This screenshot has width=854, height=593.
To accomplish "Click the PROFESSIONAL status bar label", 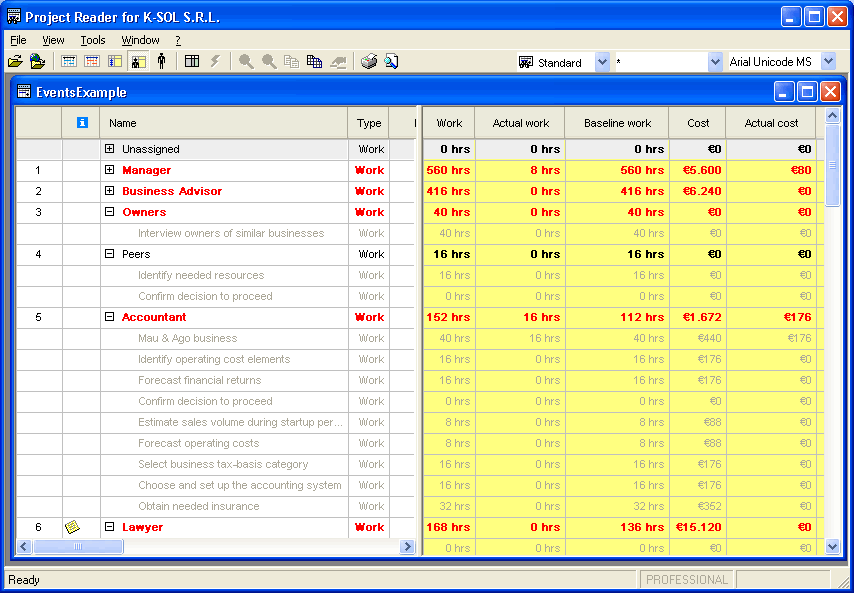I will point(687,579).
